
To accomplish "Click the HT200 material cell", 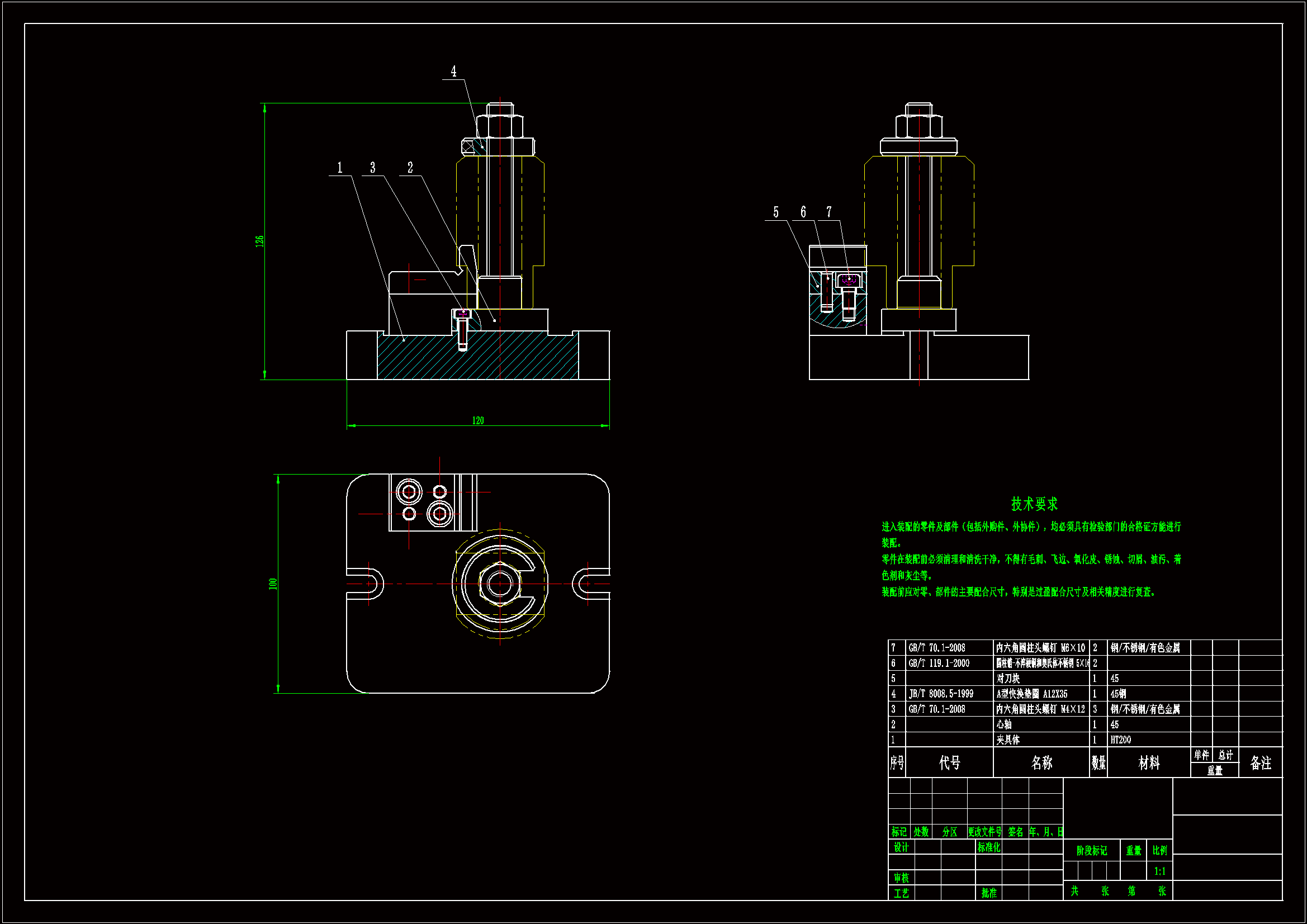I will coord(1120,740).
